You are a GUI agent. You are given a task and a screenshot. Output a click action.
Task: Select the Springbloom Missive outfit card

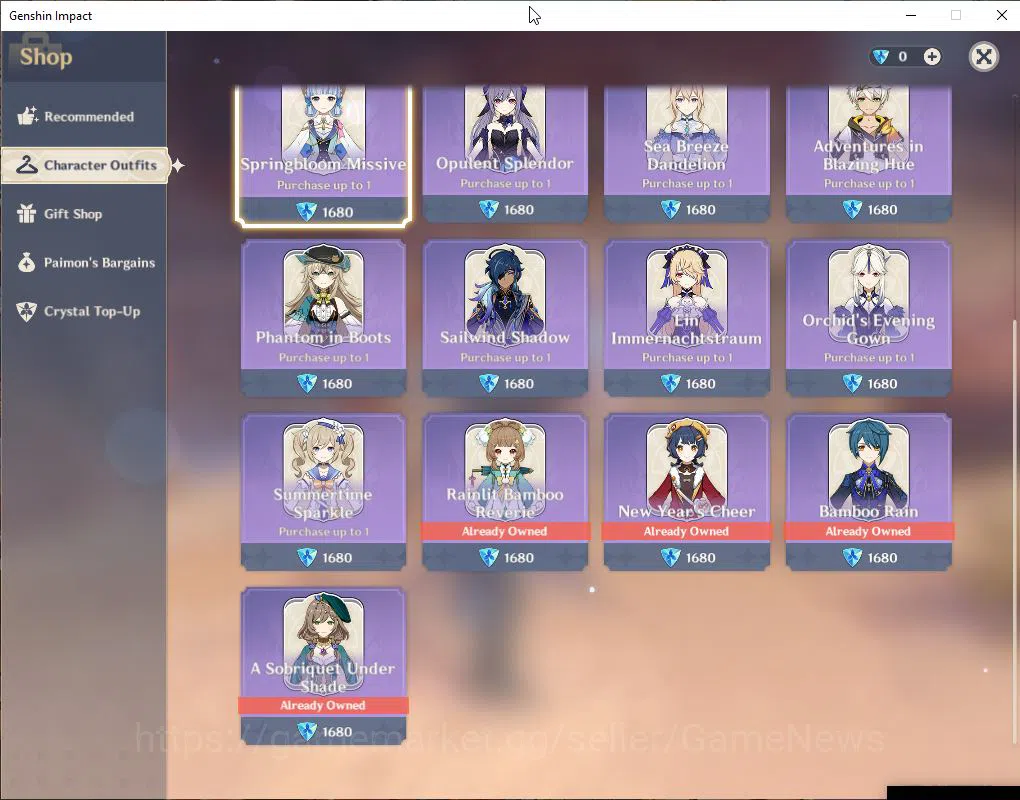[x=323, y=155]
